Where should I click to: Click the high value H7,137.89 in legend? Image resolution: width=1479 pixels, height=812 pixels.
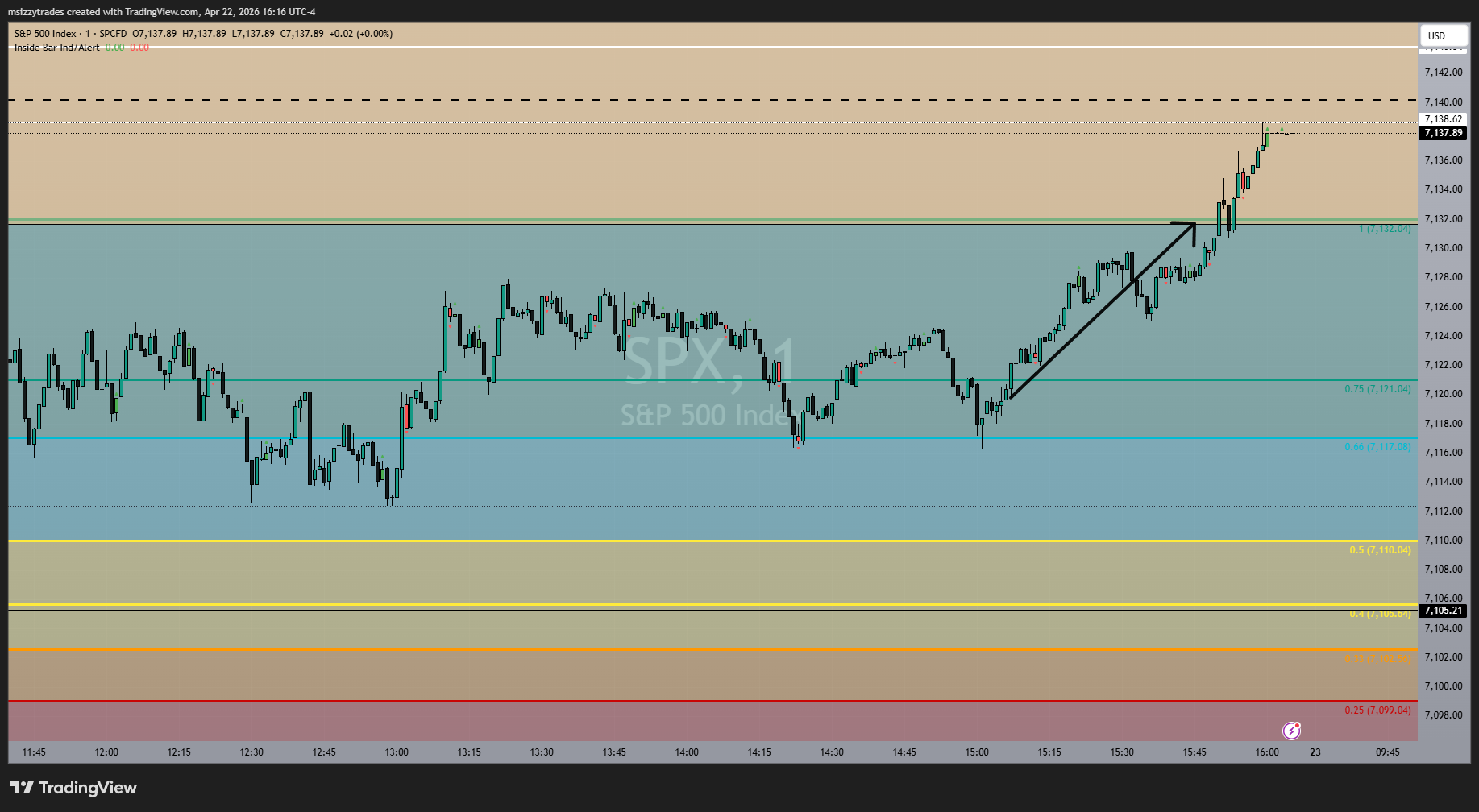pos(204,34)
